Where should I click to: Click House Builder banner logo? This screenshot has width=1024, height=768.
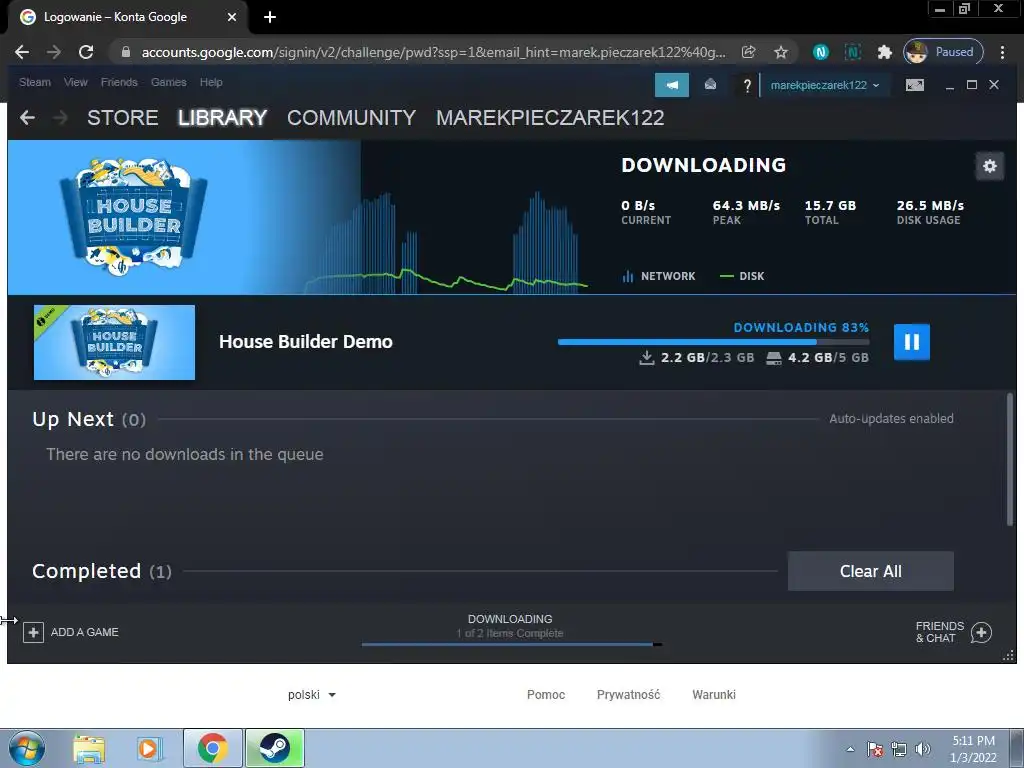click(x=133, y=216)
